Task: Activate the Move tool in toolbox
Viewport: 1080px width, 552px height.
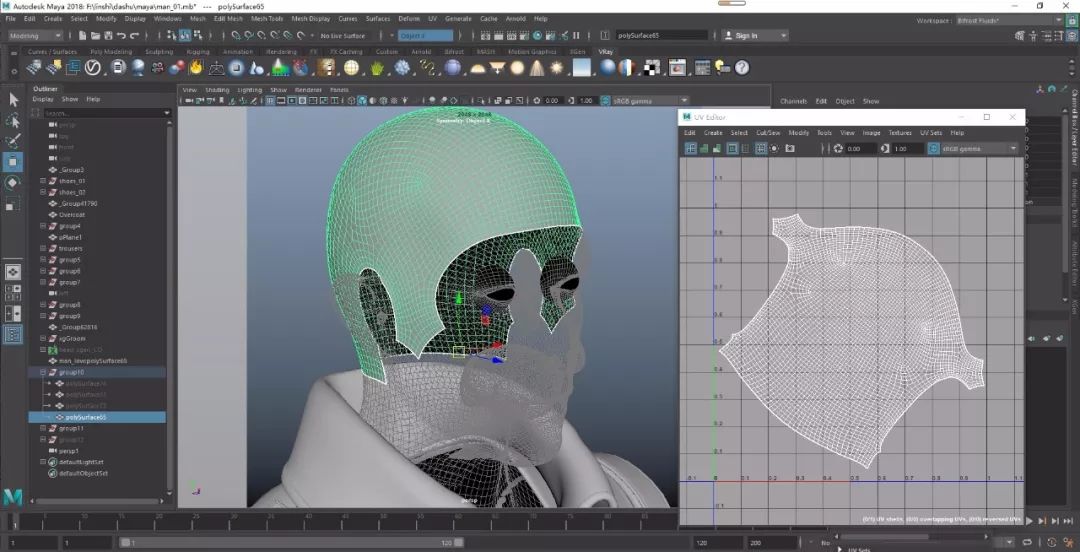Action: coord(13,162)
